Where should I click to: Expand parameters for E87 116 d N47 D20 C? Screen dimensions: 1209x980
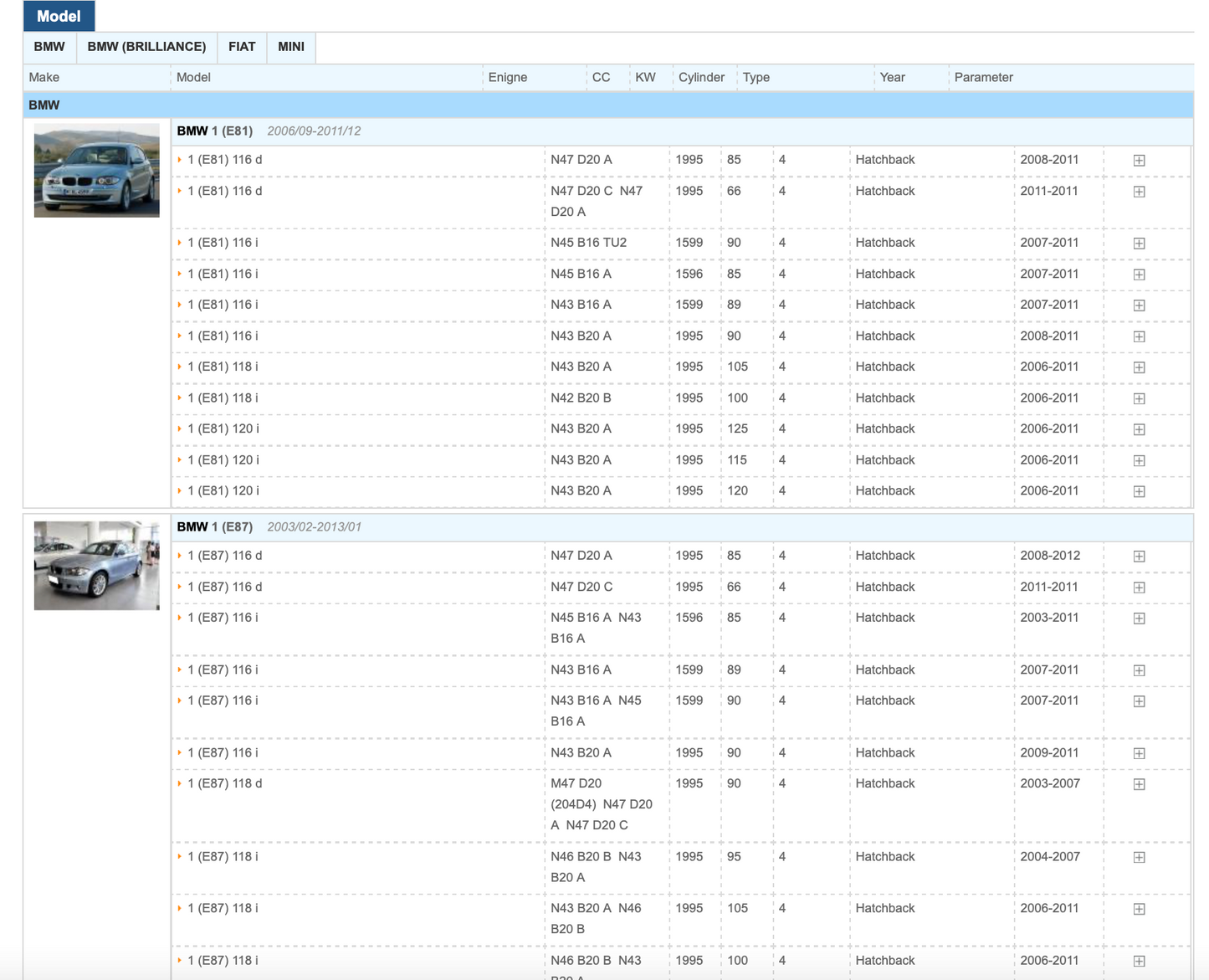point(1139,587)
